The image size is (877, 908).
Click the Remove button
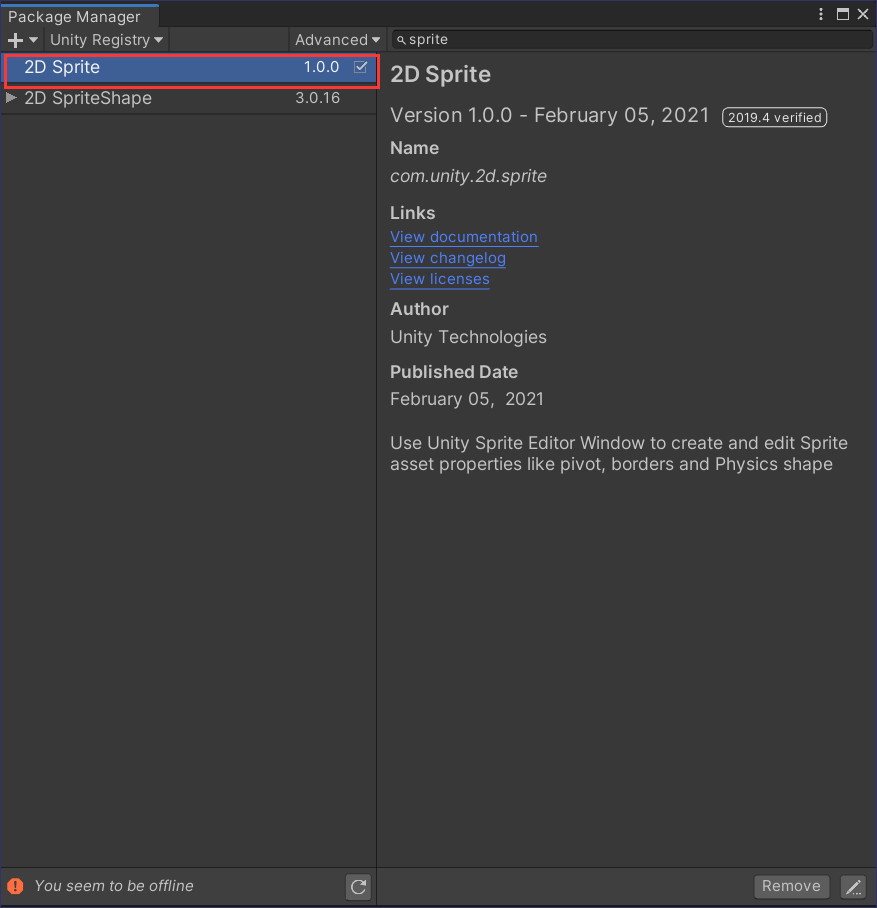pyautogui.click(x=791, y=886)
